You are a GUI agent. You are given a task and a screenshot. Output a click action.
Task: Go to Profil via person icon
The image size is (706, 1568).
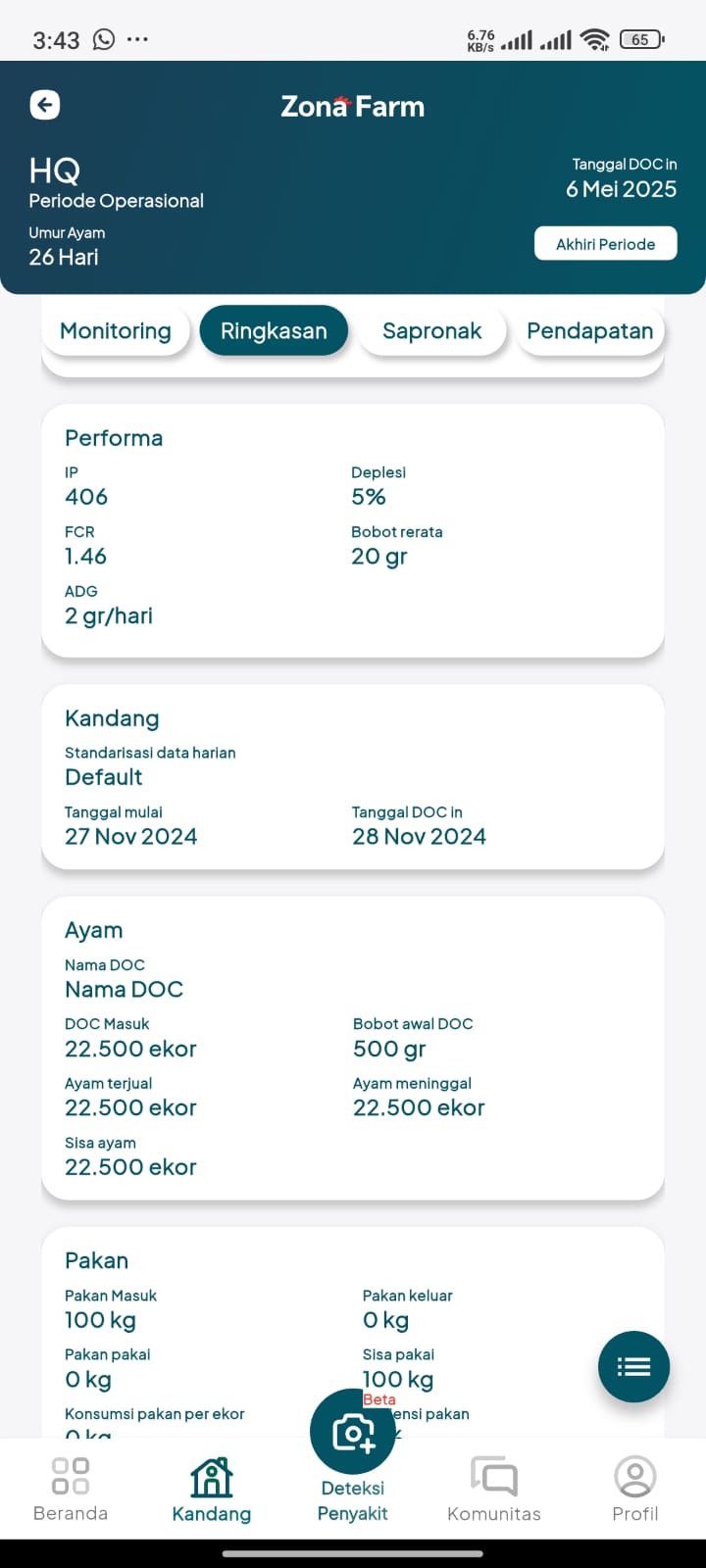(x=634, y=1476)
